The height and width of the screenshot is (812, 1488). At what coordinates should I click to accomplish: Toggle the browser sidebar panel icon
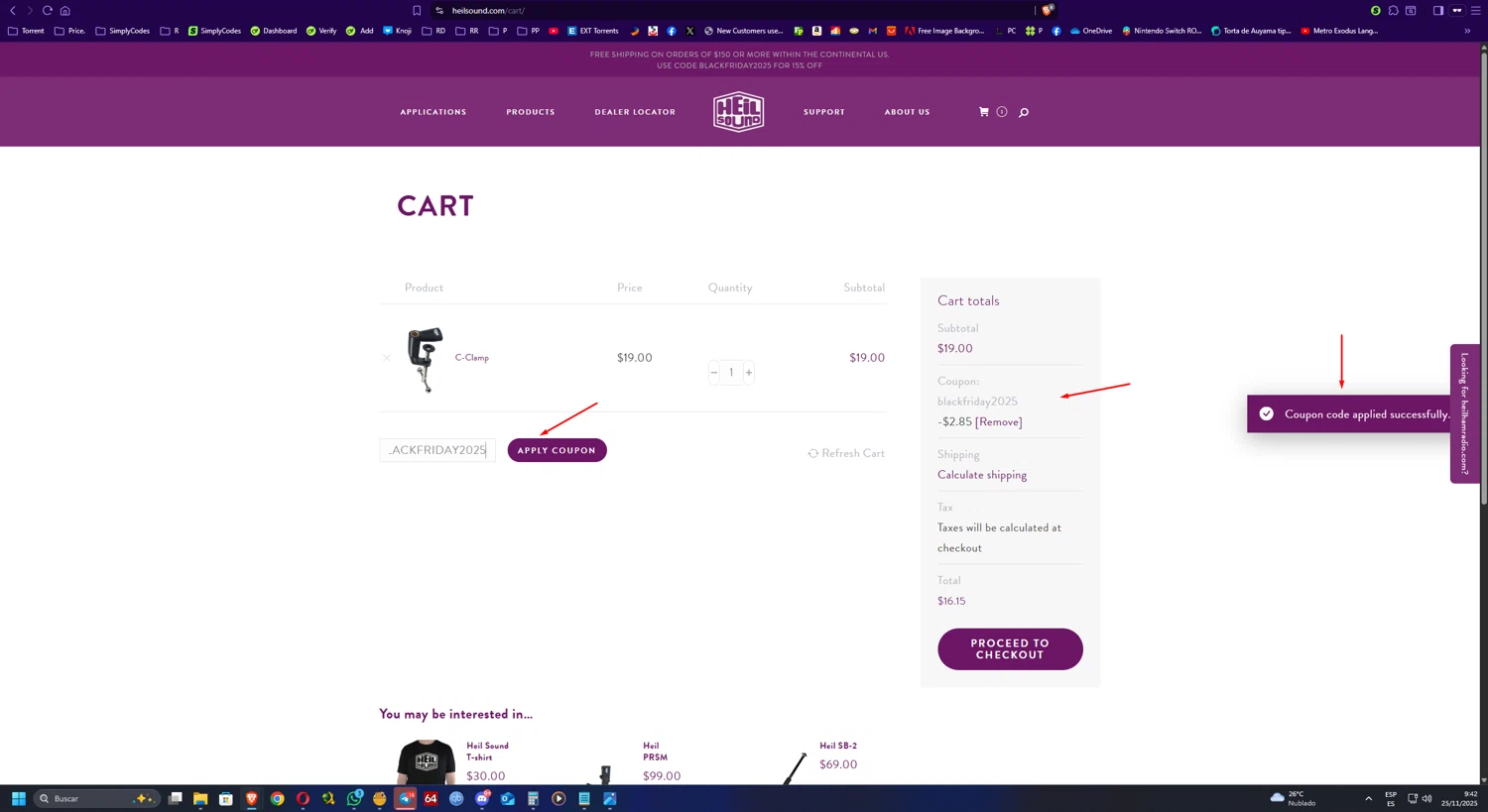pyautogui.click(x=1438, y=10)
